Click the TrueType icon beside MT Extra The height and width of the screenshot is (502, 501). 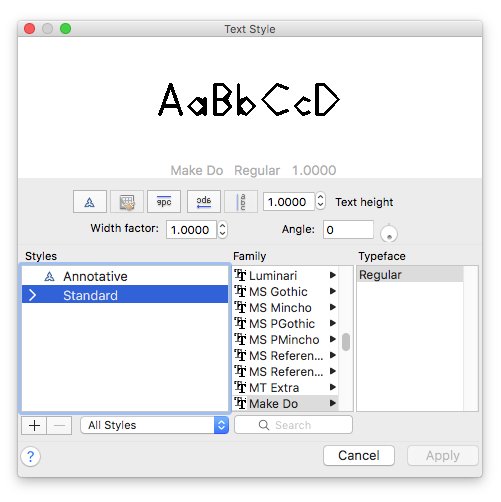(x=240, y=387)
